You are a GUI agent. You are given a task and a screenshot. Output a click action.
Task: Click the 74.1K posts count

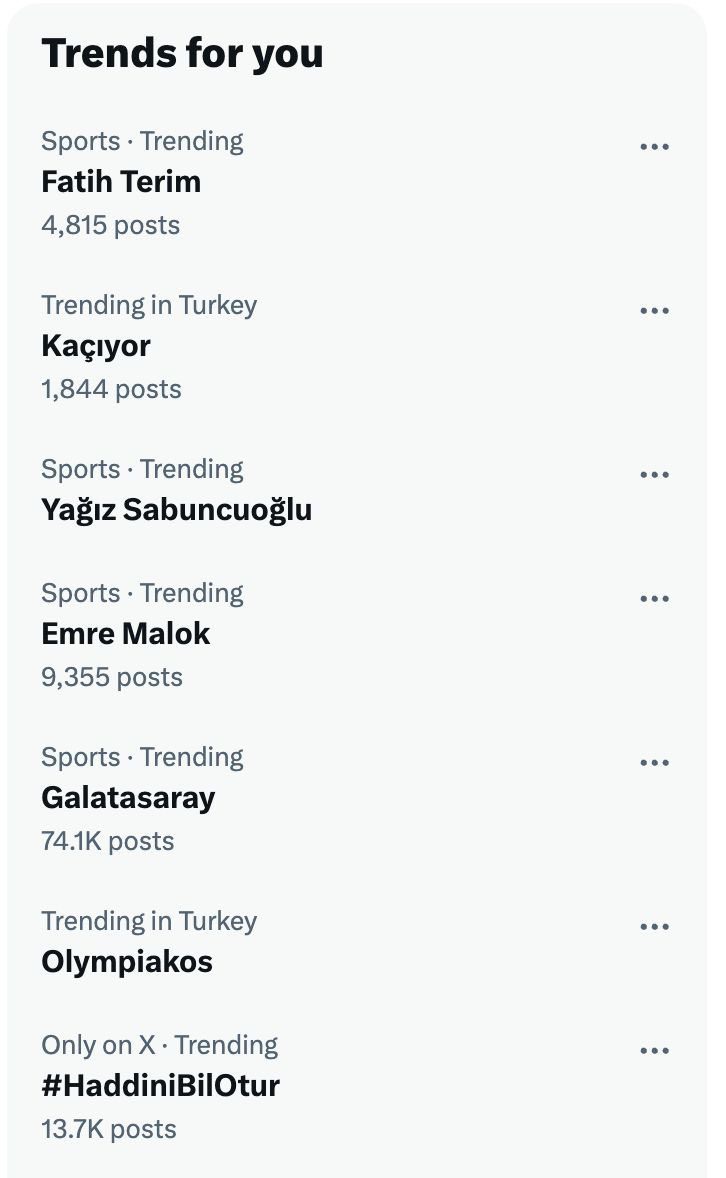pyautogui.click(x=108, y=841)
